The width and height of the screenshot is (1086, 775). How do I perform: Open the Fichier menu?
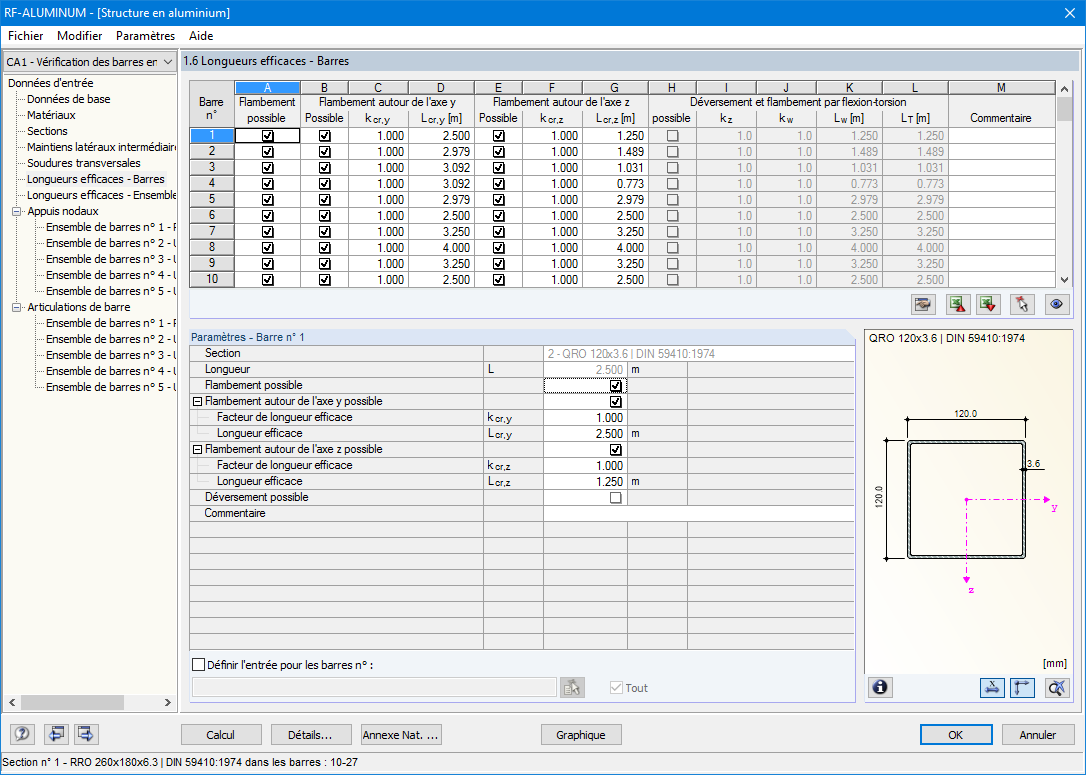[x=26, y=36]
